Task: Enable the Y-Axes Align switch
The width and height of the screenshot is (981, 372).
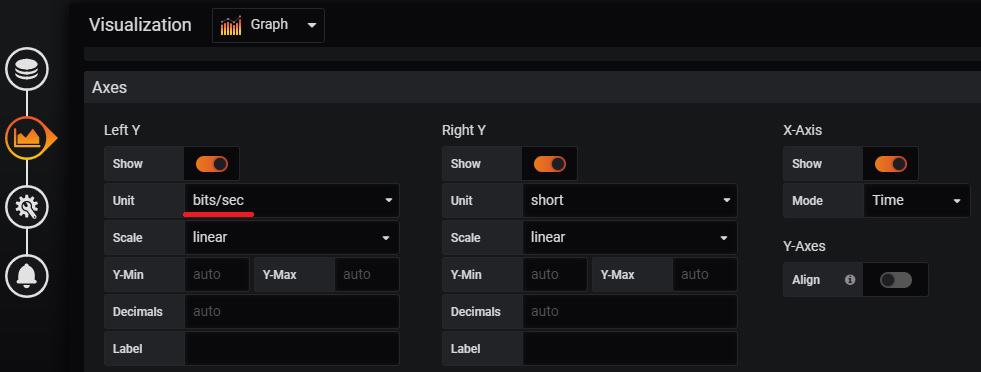Action: [x=895, y=279]
